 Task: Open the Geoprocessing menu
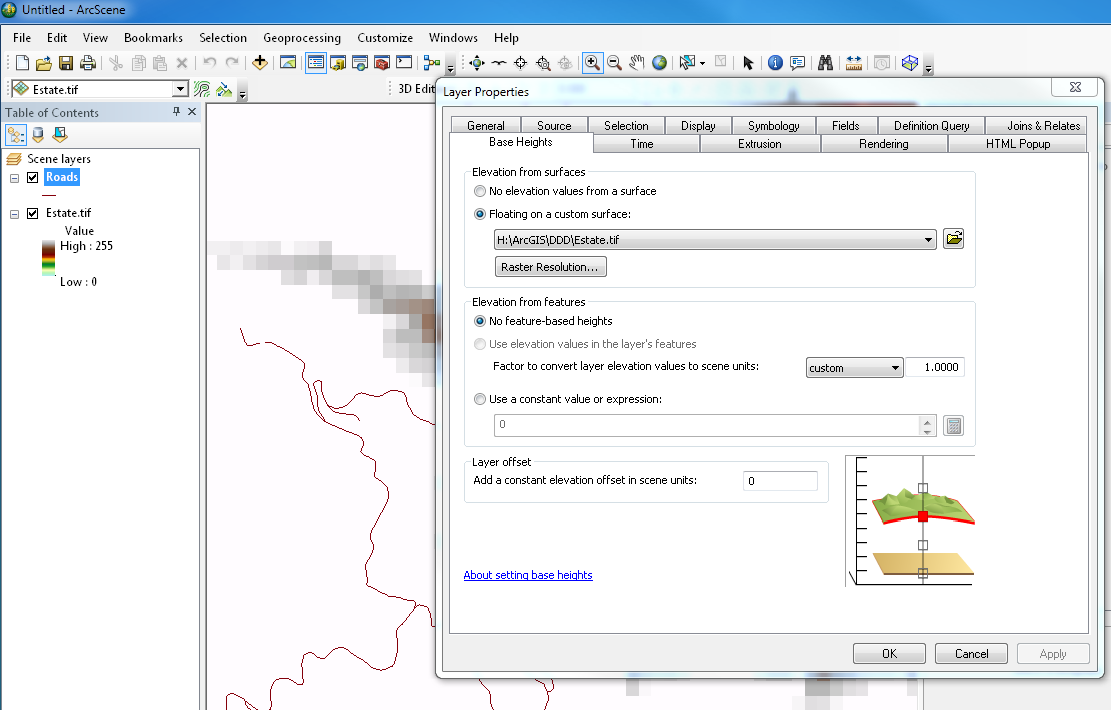click(x=302, y=38)
